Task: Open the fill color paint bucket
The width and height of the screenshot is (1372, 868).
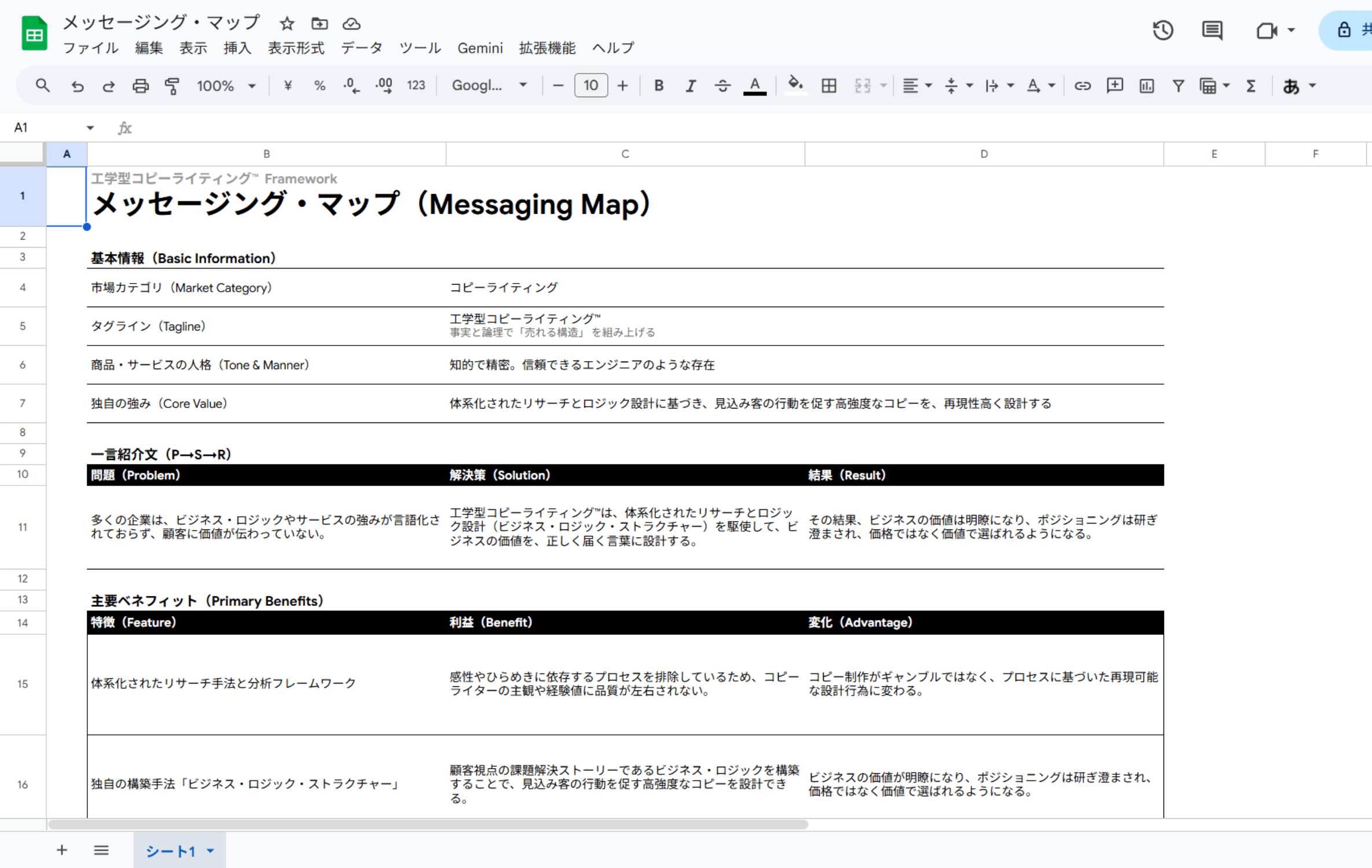Action: pyautogui.click(x=795, y=85)
